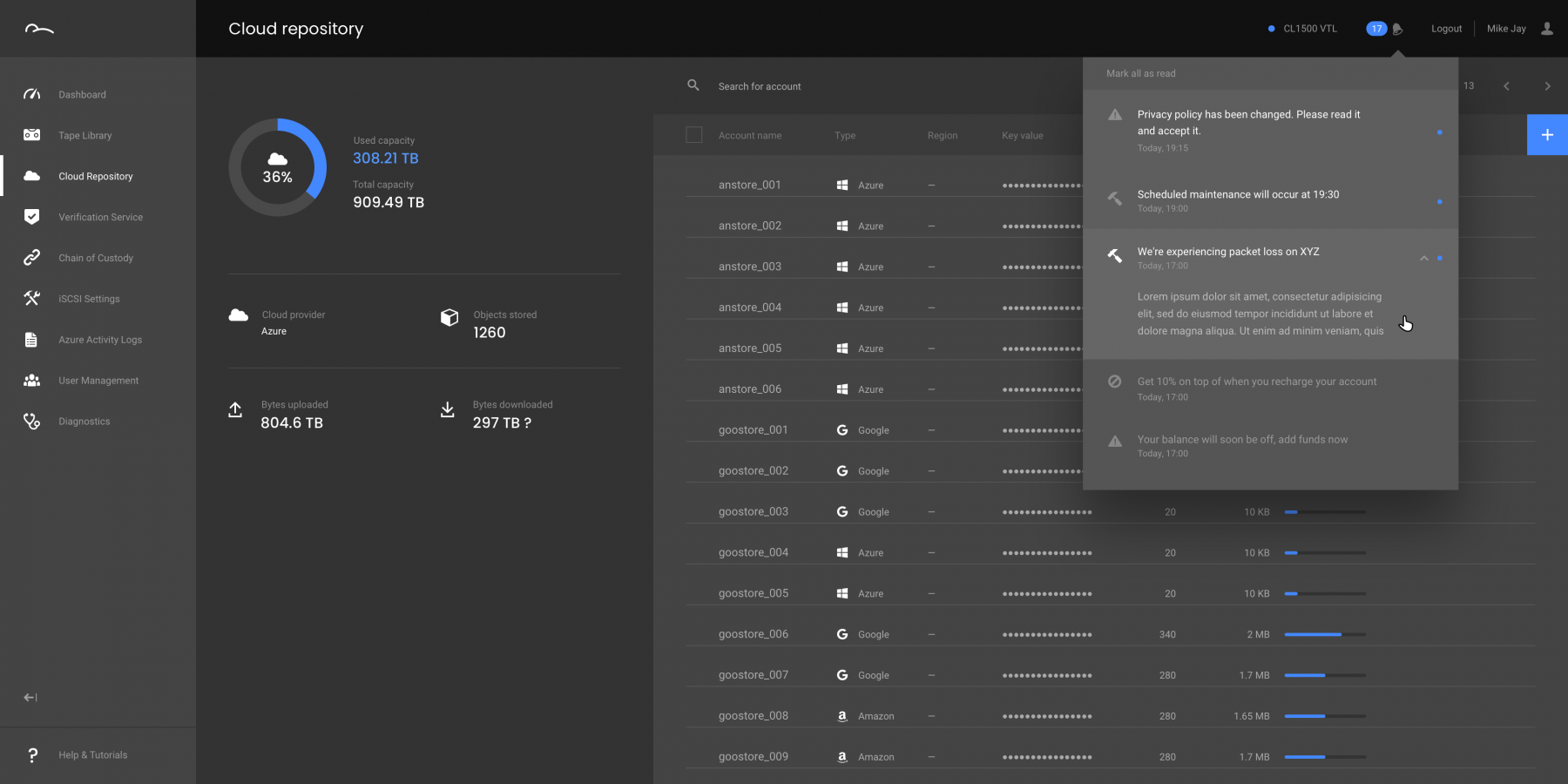Image resolution: width=1568 pixels, height=784 pixels.
Task: Collapse the packet loss notification chevron
Action: tap(1423, 258)
